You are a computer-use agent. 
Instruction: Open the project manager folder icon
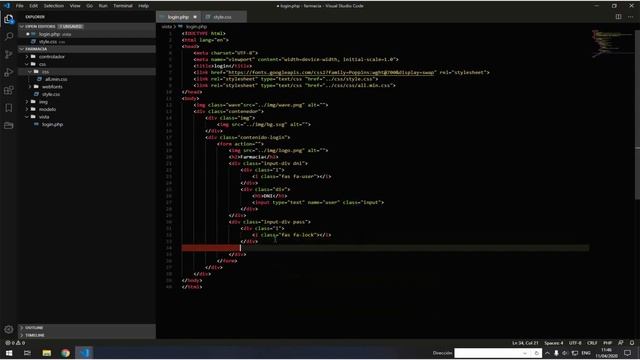[x=9, y=125]
